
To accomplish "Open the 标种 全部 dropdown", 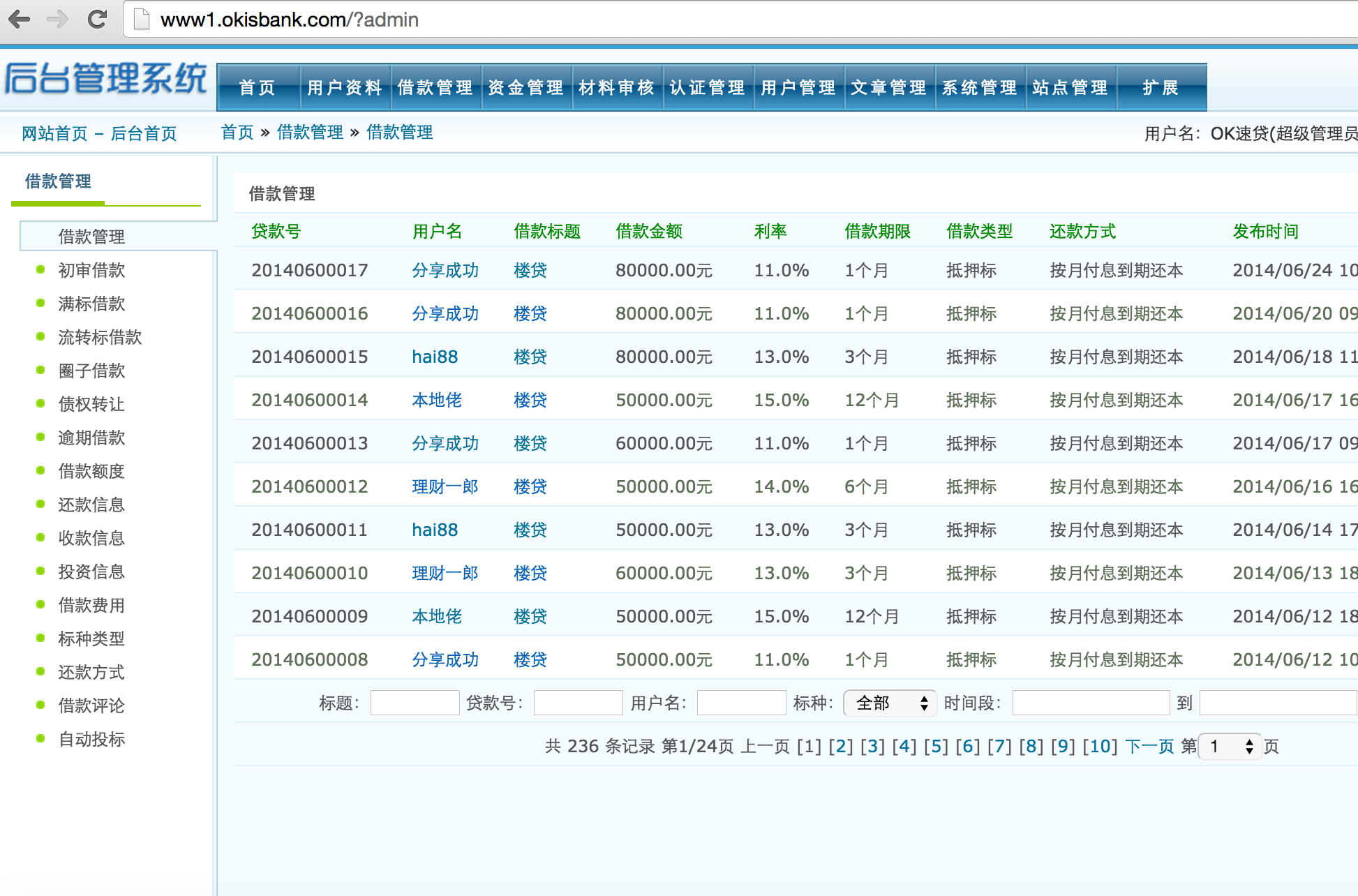I will pos(890,703).
